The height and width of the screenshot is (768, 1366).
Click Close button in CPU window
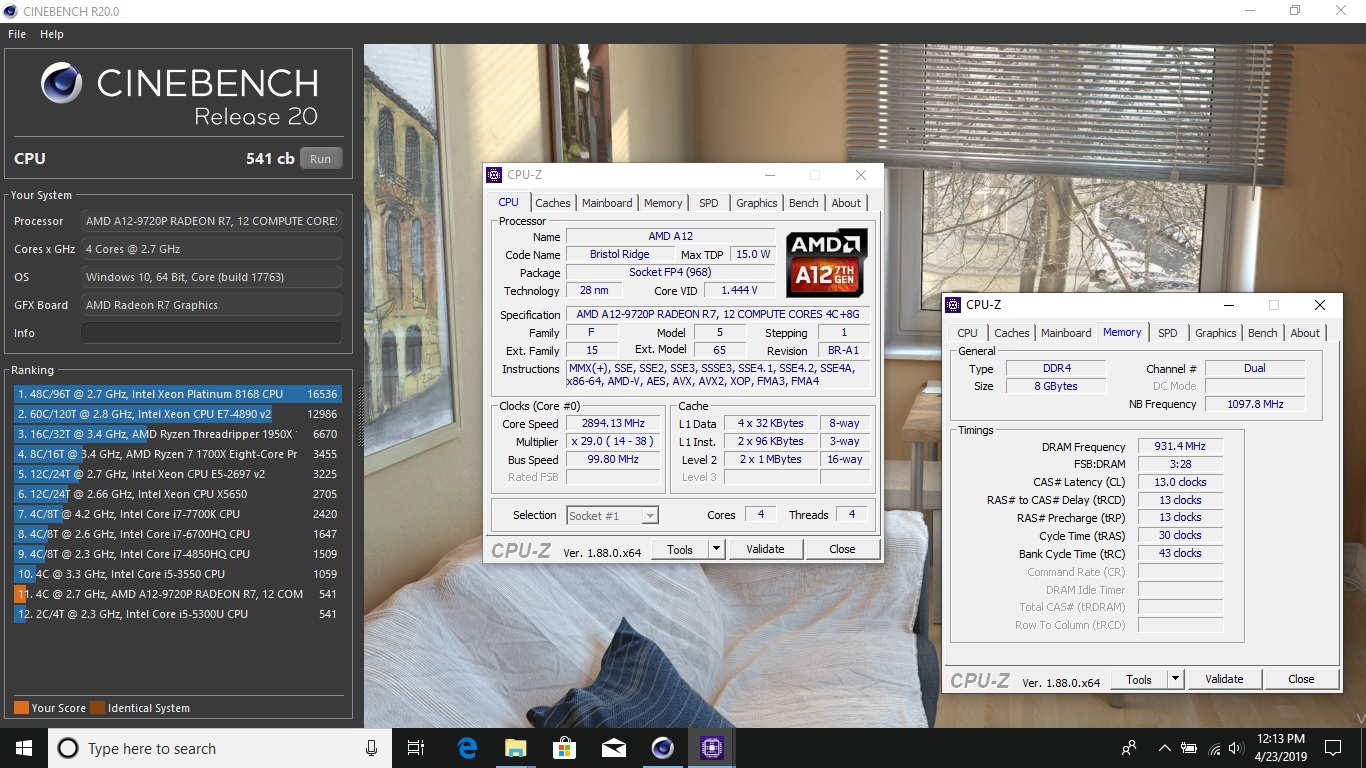click(x=842, y=549)
